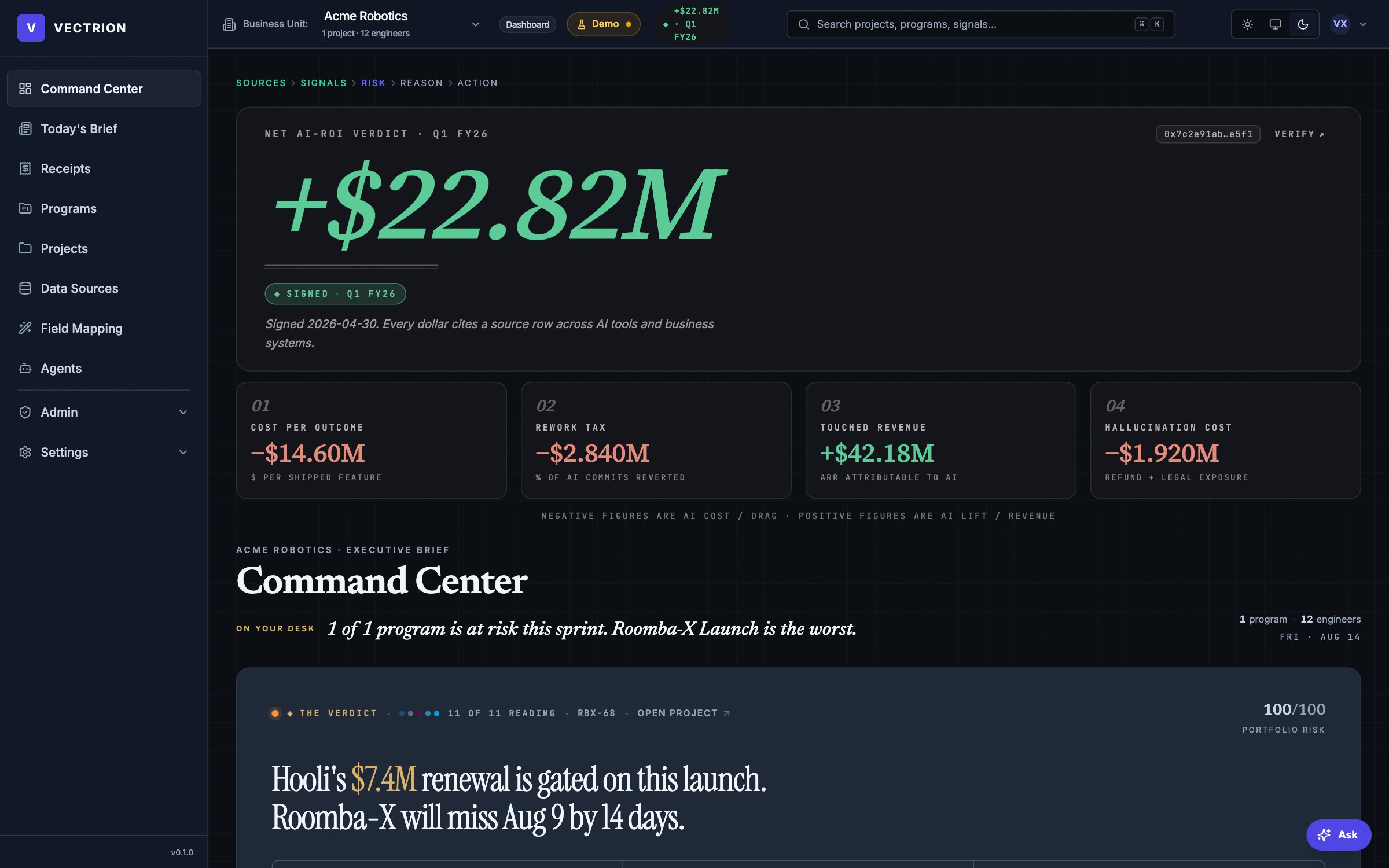
Task: Click the Today's Brief newspaper icon
Action: pyautogui.click(x=25, y=128)
